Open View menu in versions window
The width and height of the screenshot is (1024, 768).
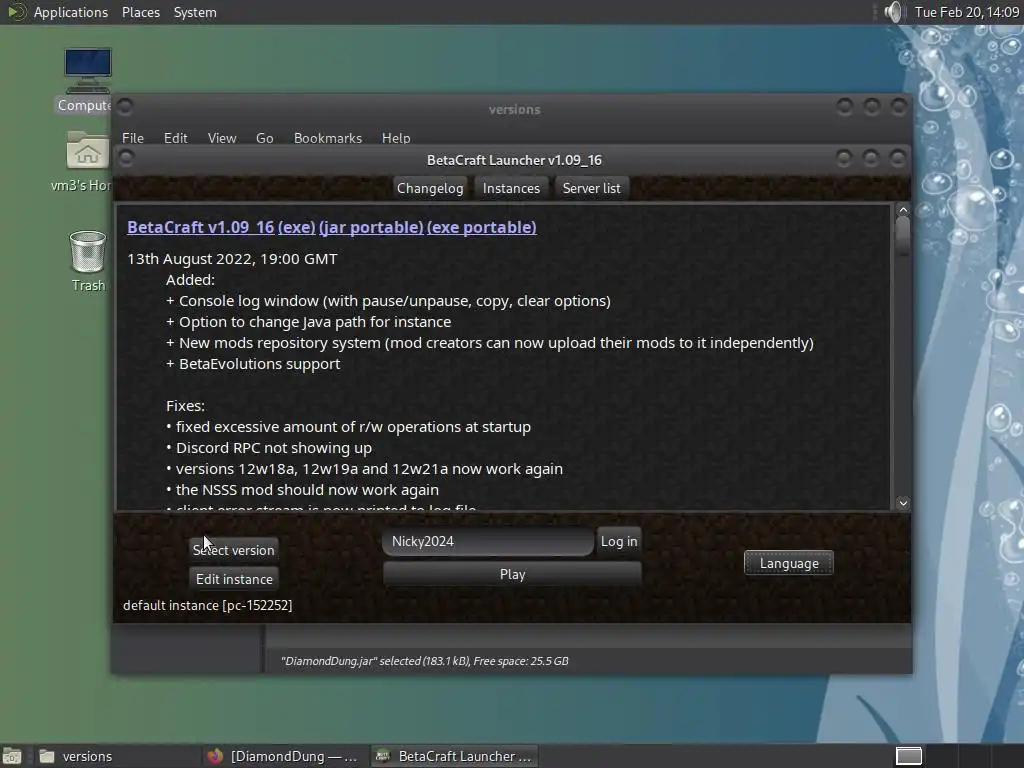click(x=222, y=138)
